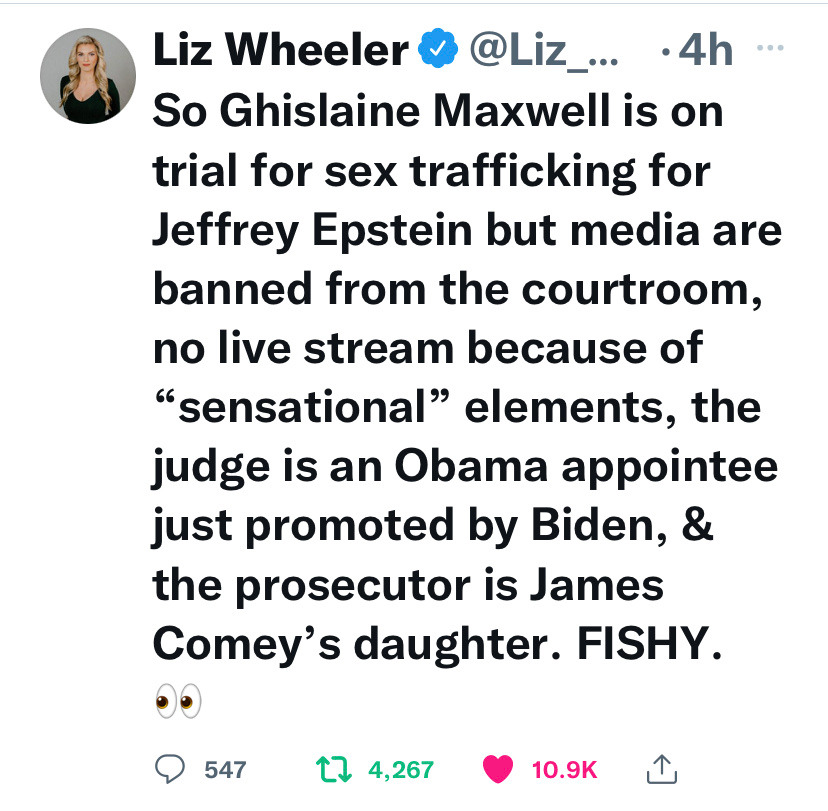
Task: View the 4,267 retweets count
Action: (400, 769)
